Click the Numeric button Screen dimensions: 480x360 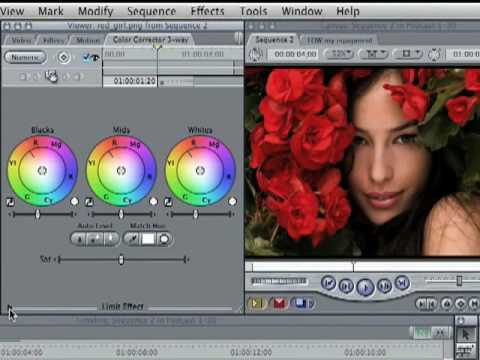[25, 57]
